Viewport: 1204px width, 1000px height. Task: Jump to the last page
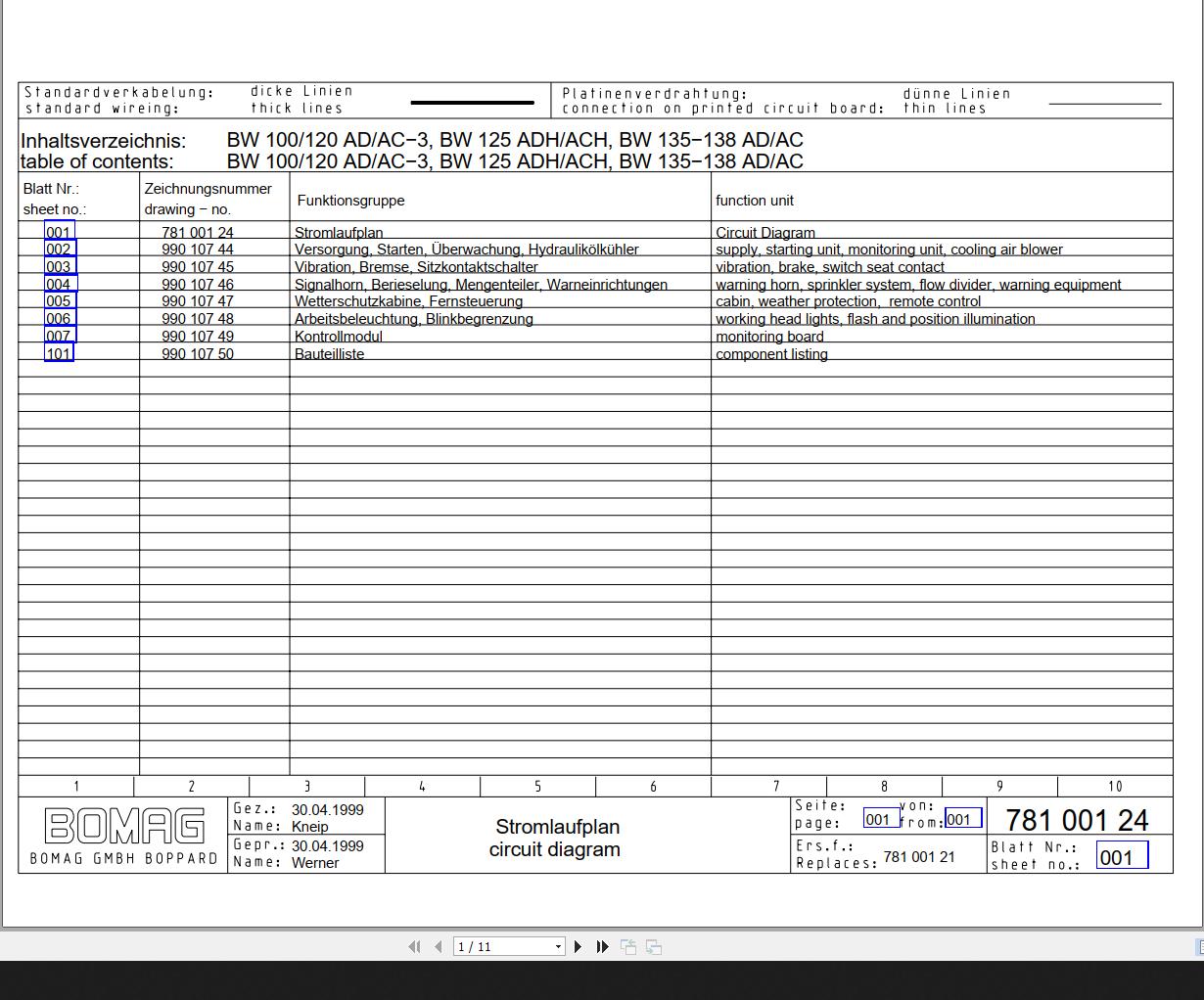[602, 946]
